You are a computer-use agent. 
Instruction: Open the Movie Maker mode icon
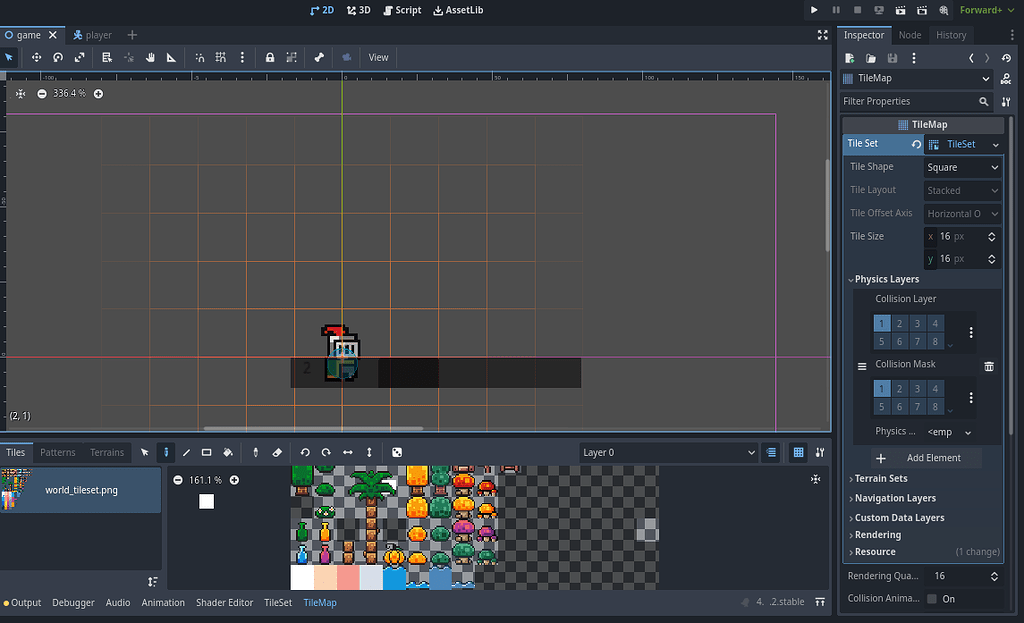pos(944,10)
